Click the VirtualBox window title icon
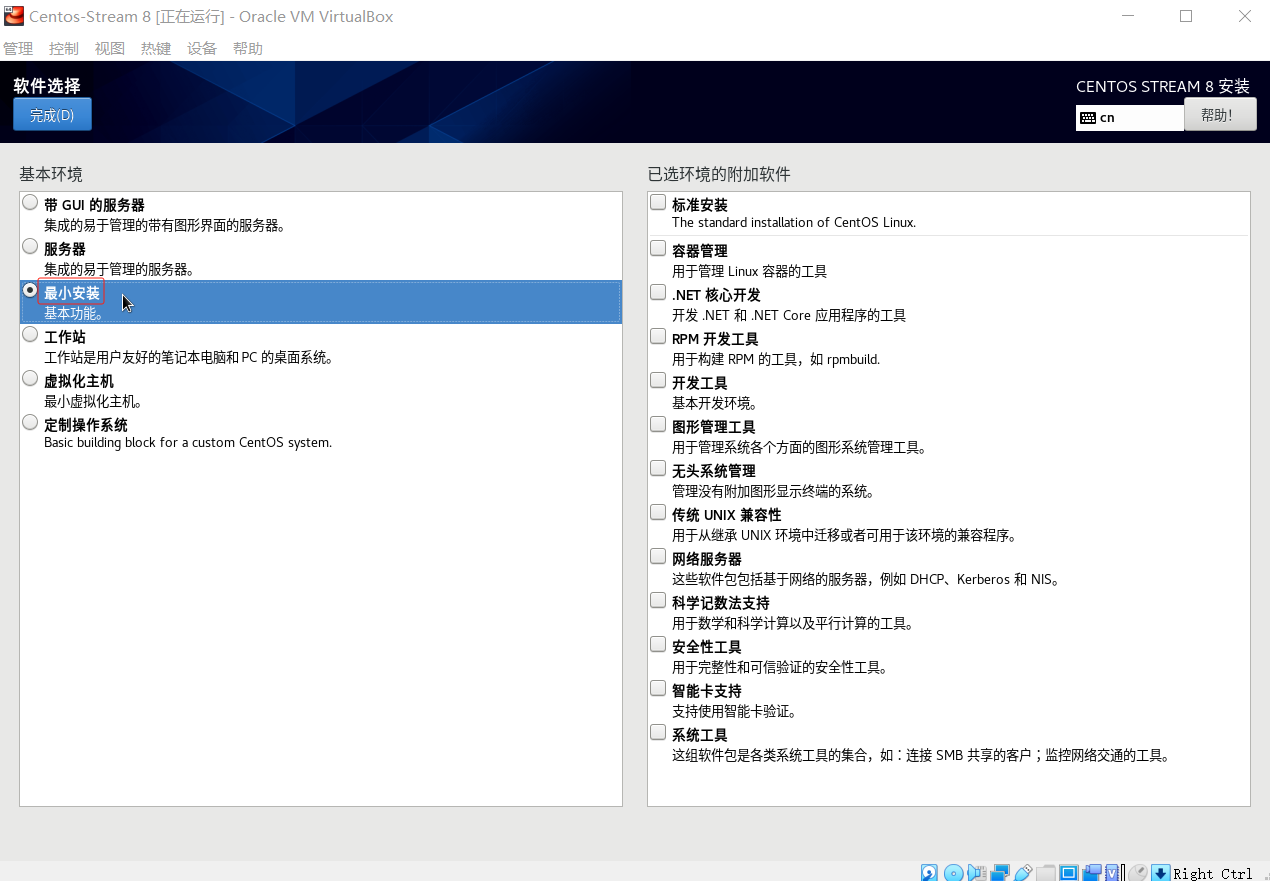Viewport: 1270px width, 881px height. point(13,16)
